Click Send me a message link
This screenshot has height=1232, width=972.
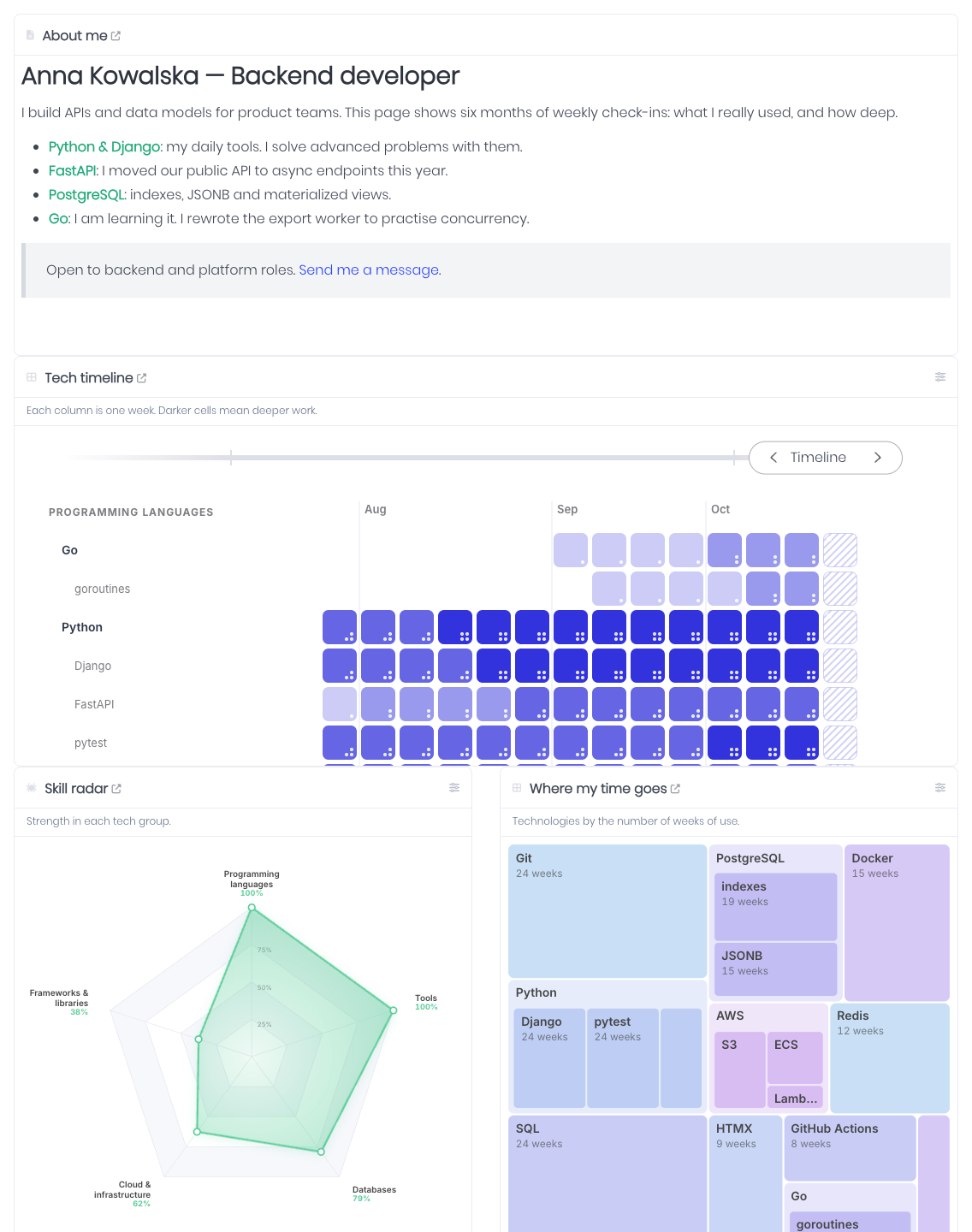point(369,270)
